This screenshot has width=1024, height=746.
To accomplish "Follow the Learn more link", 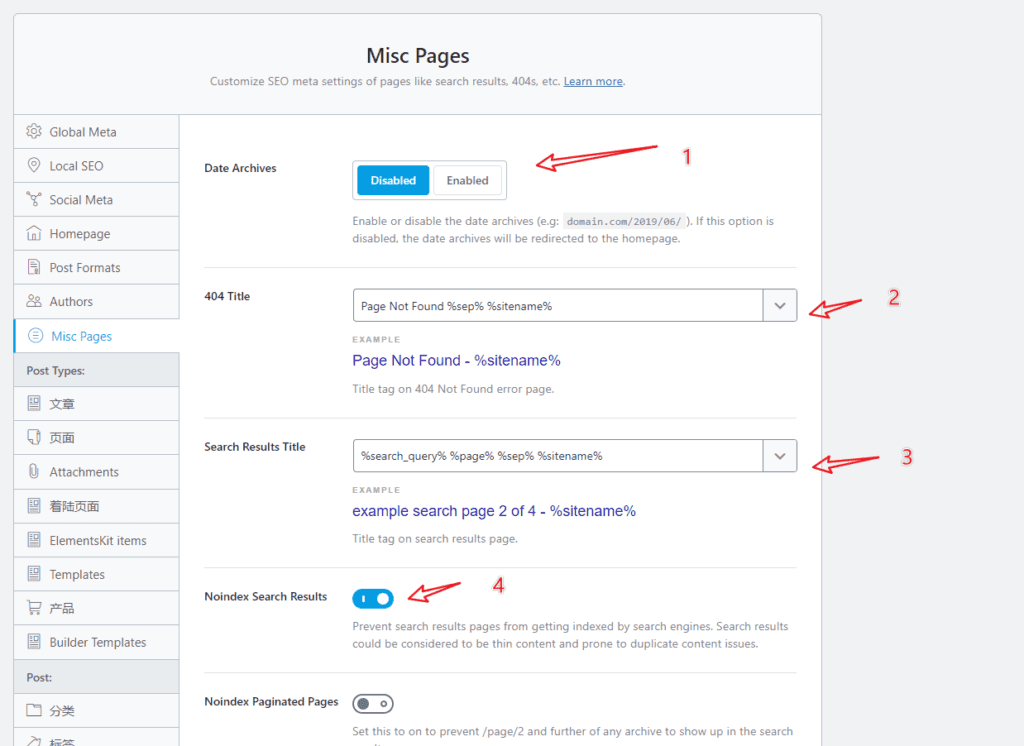I will [x=593, y=81].
